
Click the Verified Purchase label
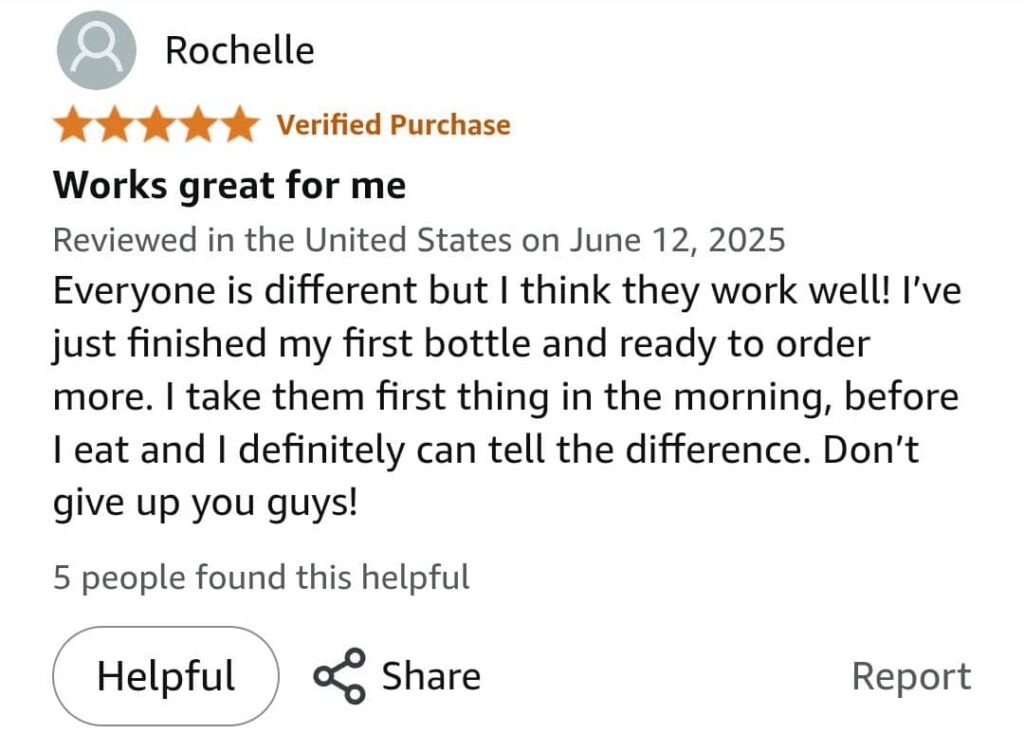tap(393, 125)
